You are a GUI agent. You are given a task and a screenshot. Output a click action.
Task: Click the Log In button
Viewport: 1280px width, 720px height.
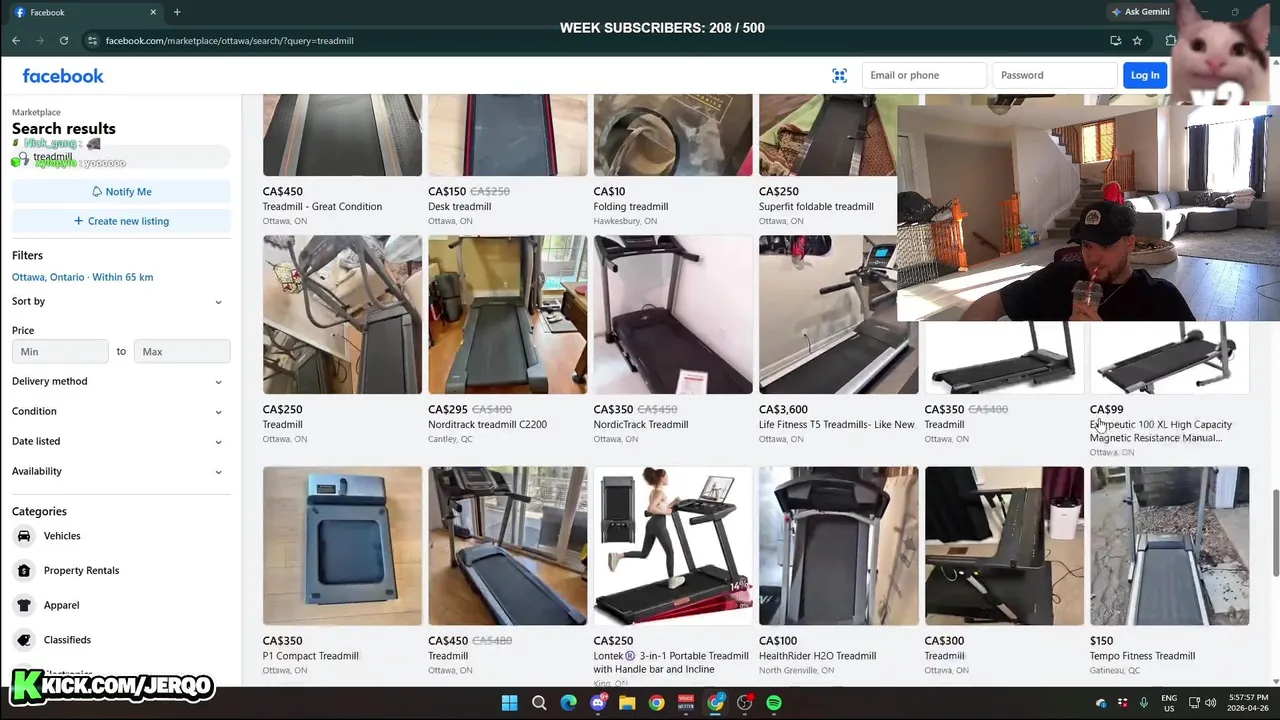point(1145,75)
